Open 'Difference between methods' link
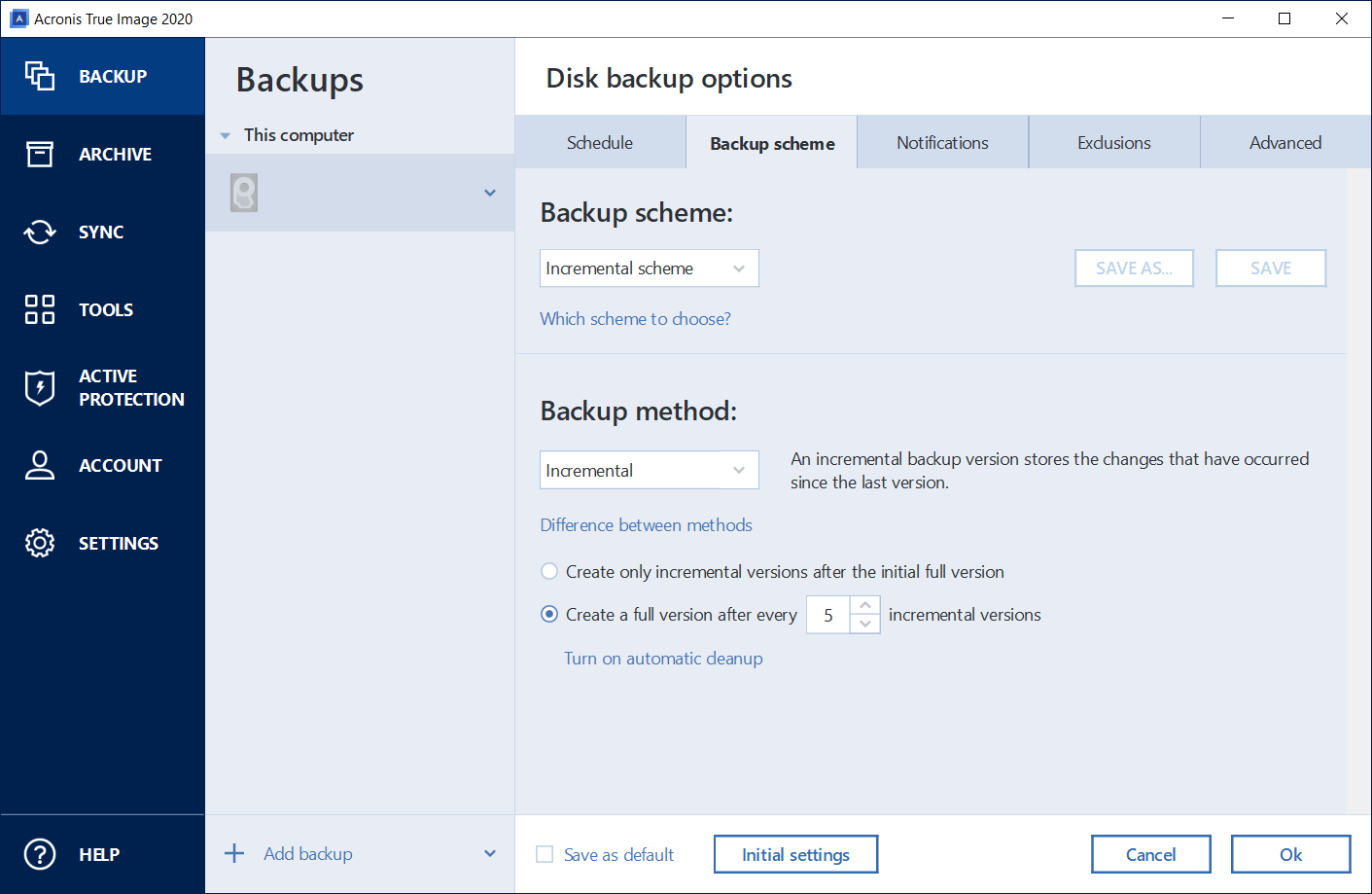The image size is (1372, 894). click(x=647, y=524)
